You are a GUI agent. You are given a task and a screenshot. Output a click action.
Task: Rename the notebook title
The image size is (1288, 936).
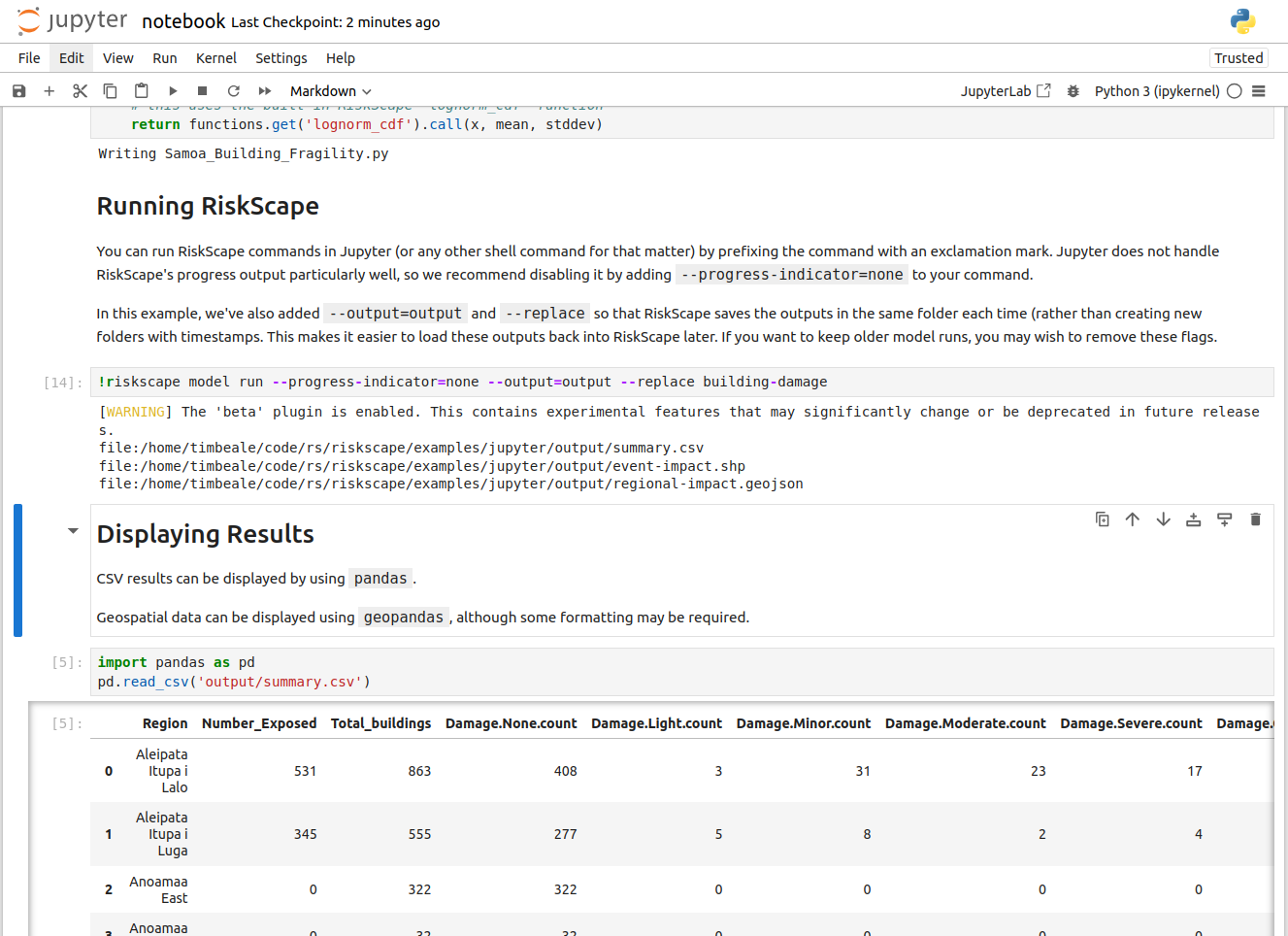183,21
